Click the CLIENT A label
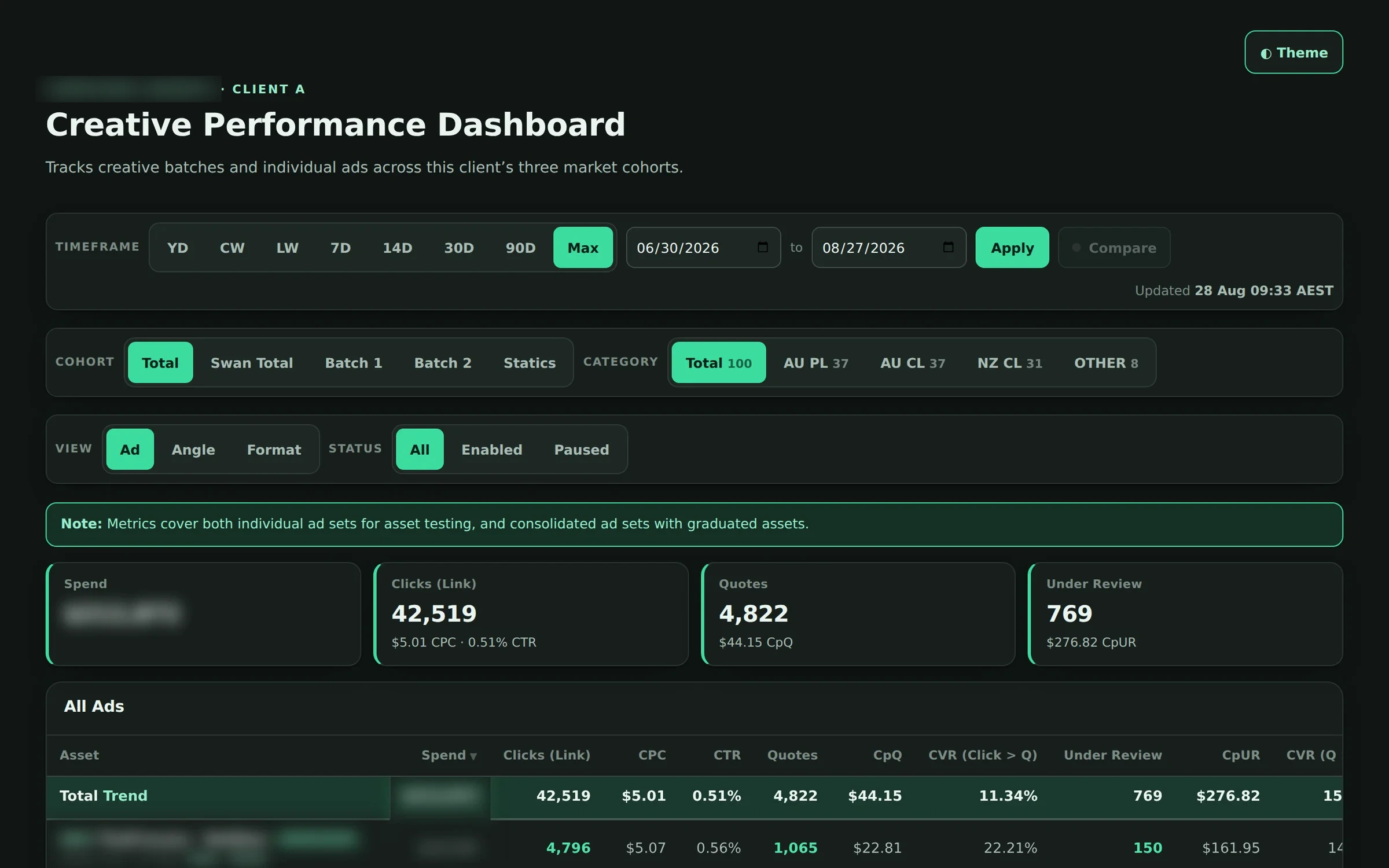Screen dimensions: 1389x868 (269, 89)
